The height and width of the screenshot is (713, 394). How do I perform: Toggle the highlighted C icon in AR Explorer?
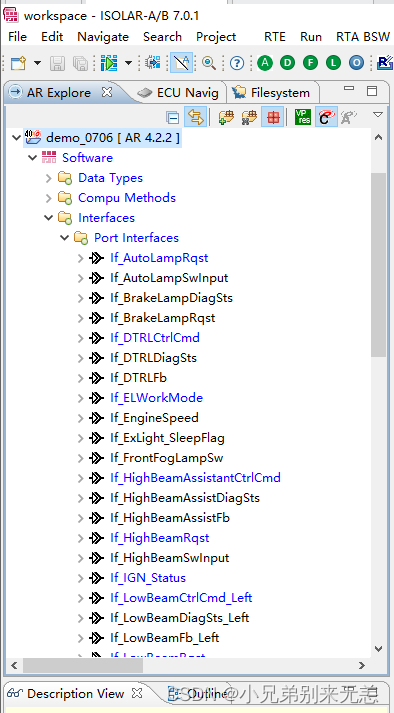(x=326, y=117)
